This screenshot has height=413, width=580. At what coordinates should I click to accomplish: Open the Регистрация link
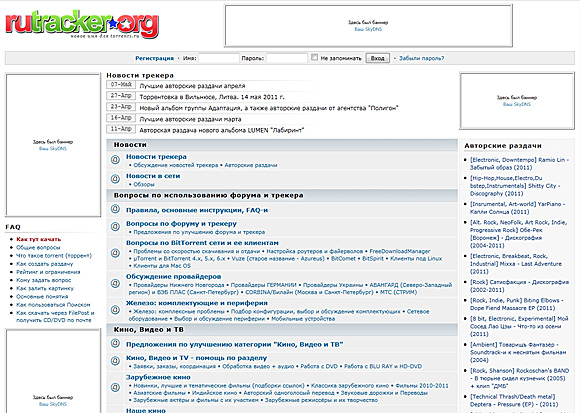click(154, 58)
